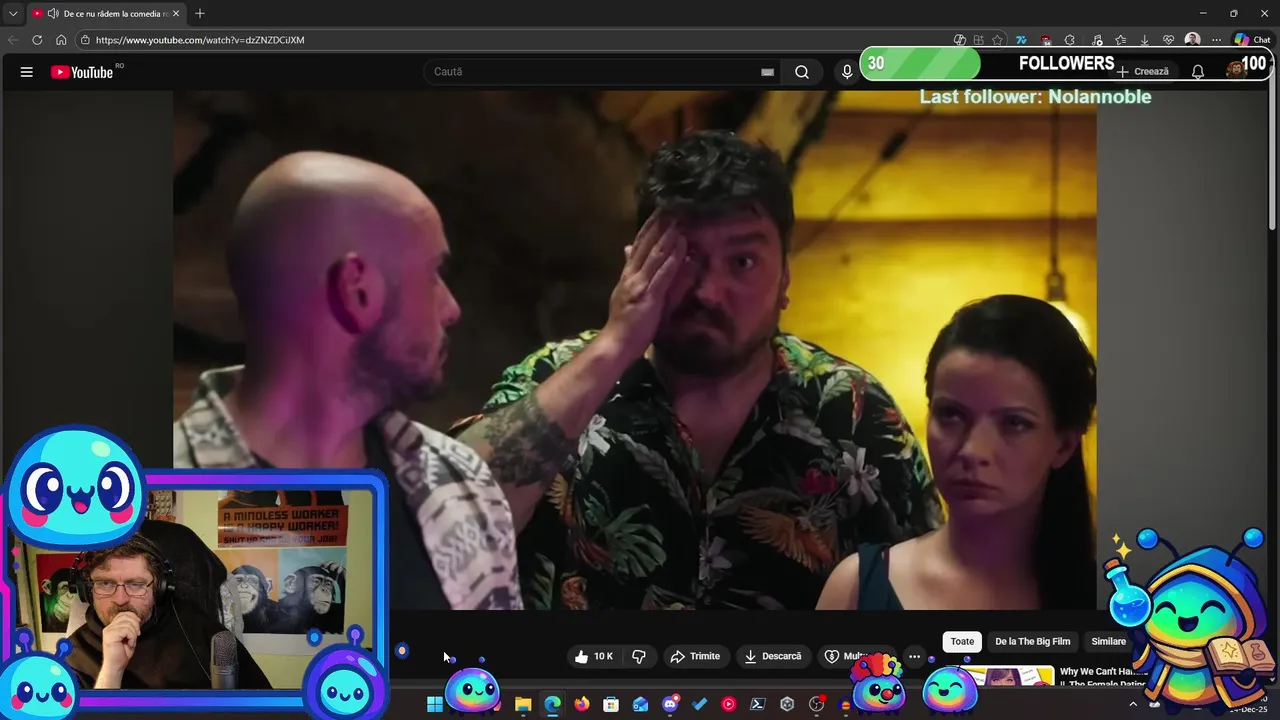Screen dimensions: 1280x720
Task: Open the YouTube hamburger guide menu
Action: (27, 72)
